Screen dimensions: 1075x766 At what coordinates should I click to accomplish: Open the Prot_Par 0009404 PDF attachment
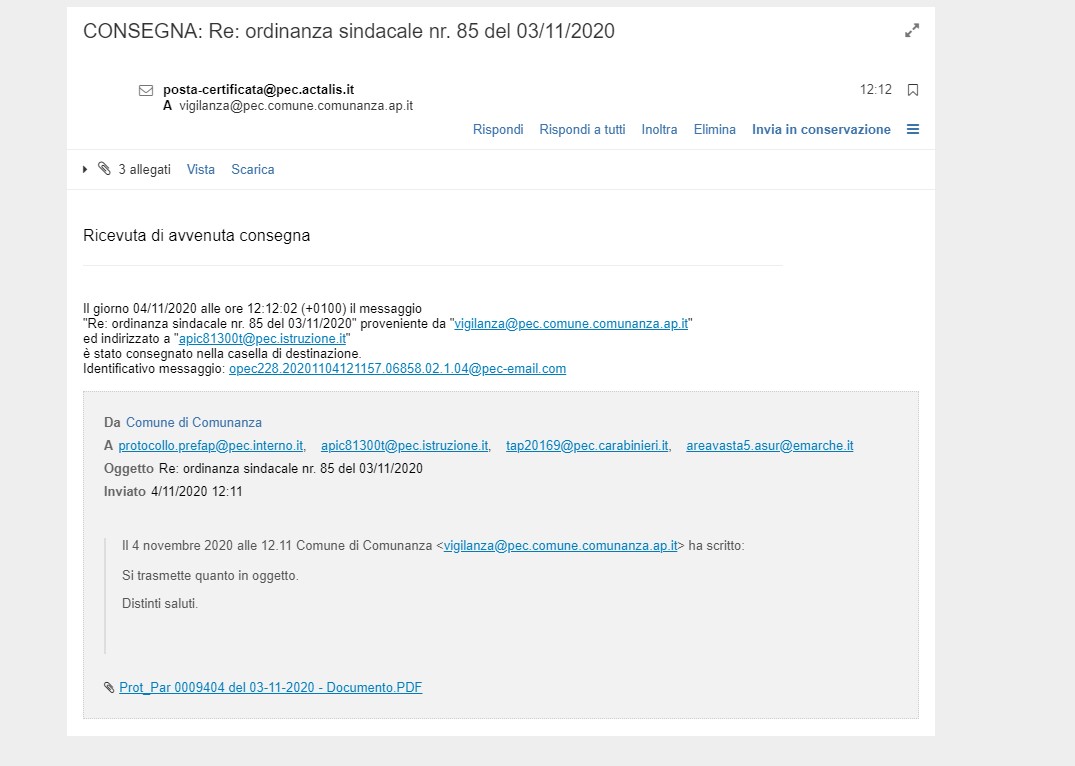[x=270, y=688]
